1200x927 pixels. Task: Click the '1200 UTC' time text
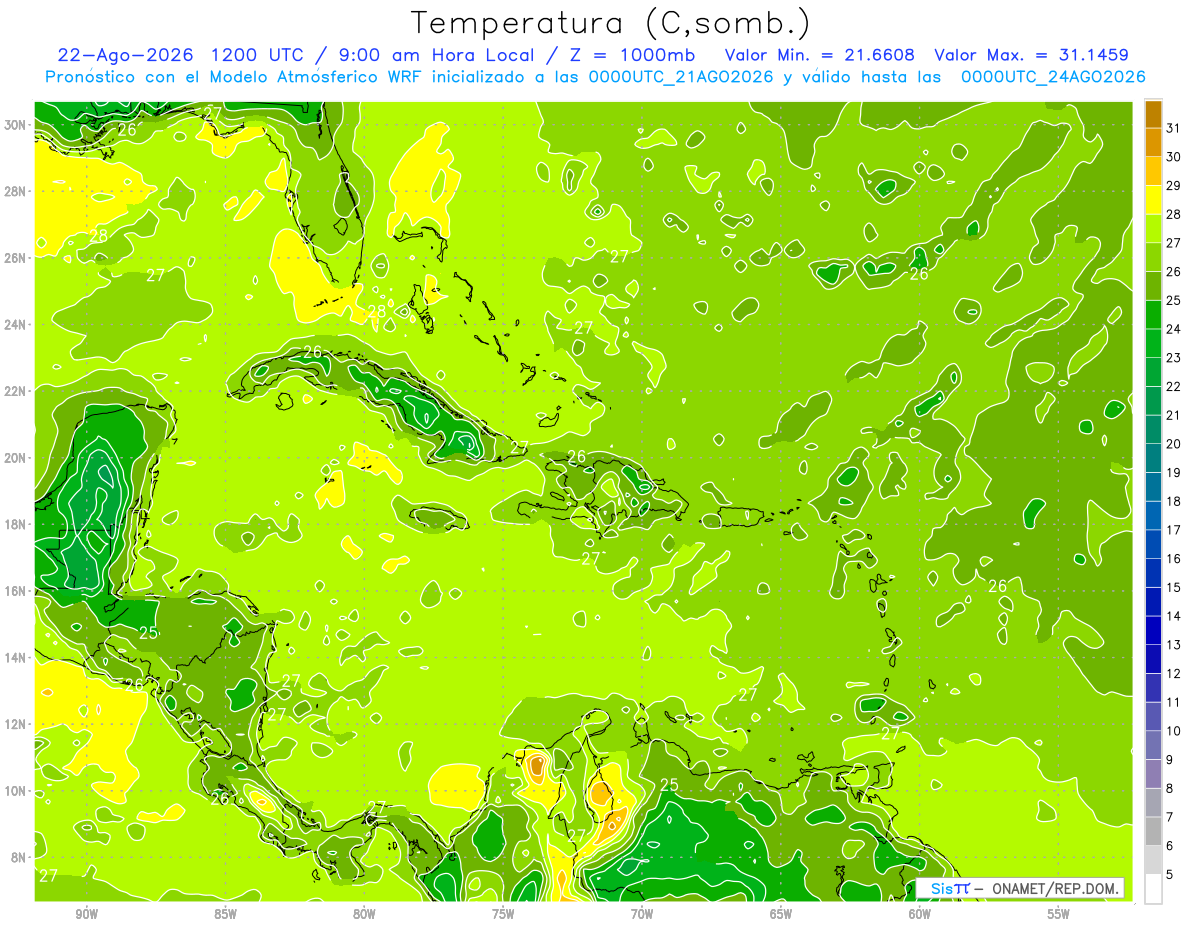pyautogui.click(x=258, y=54)
